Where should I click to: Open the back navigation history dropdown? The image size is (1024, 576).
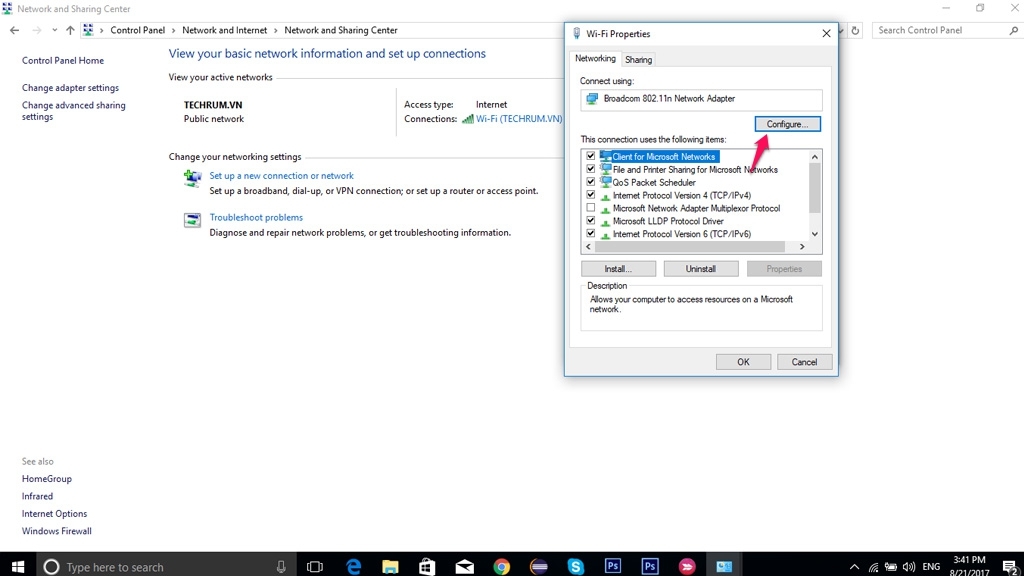coord(54,30)
